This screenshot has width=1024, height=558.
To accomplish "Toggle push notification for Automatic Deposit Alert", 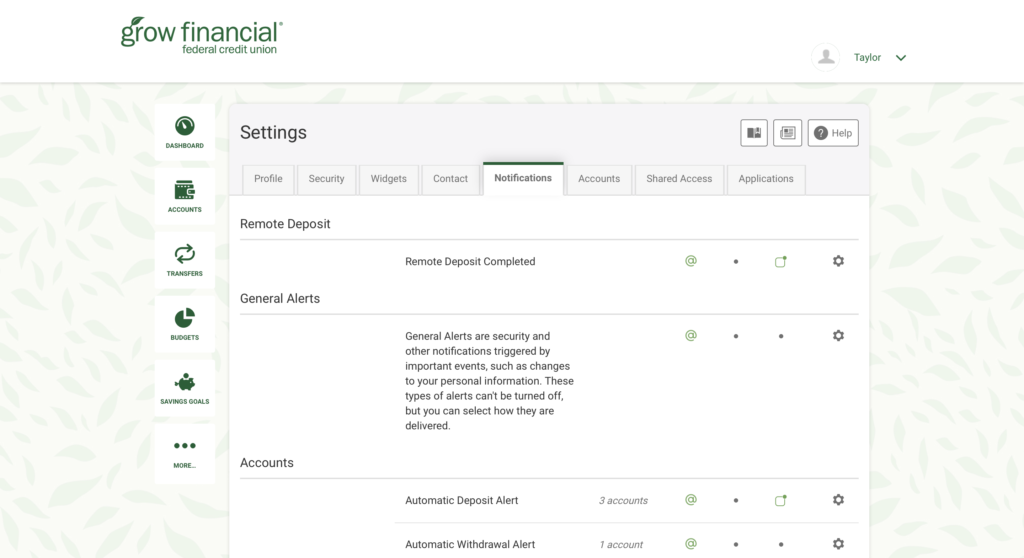I will pos(781,500).
